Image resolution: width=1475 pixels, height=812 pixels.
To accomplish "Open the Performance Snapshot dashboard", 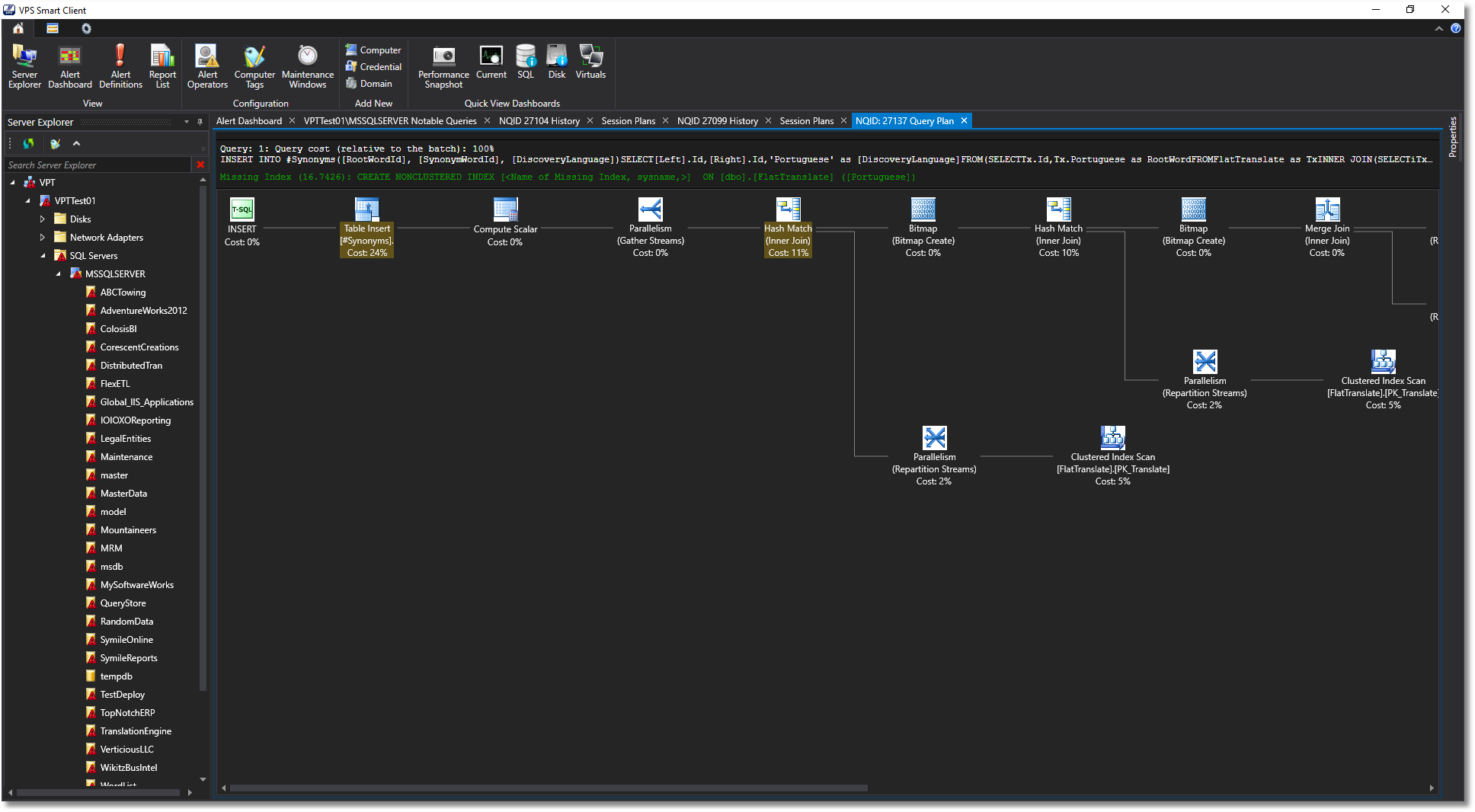I will (442, 66).
